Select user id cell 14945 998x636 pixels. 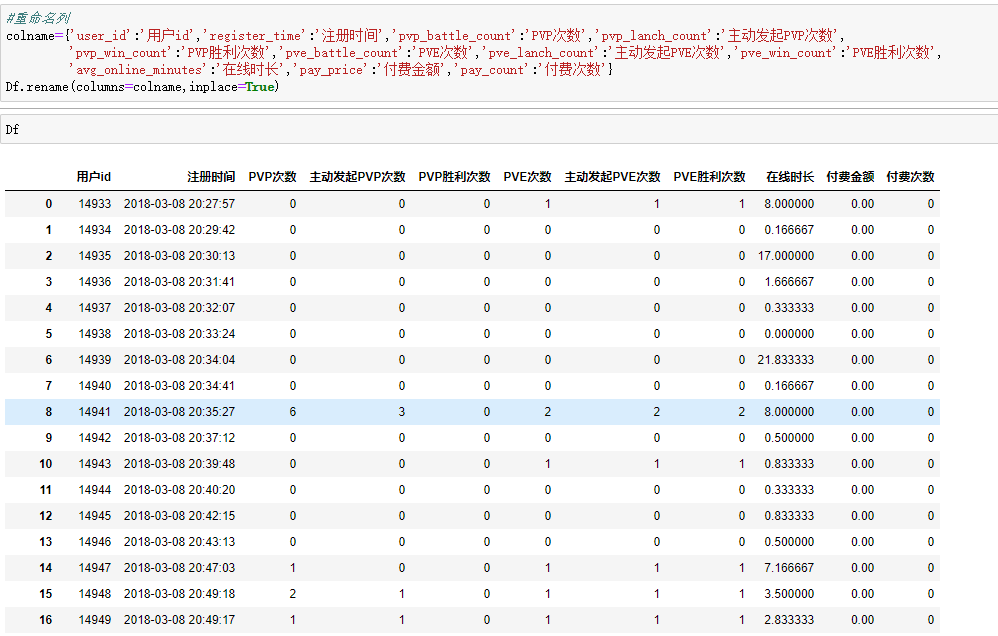95,516
